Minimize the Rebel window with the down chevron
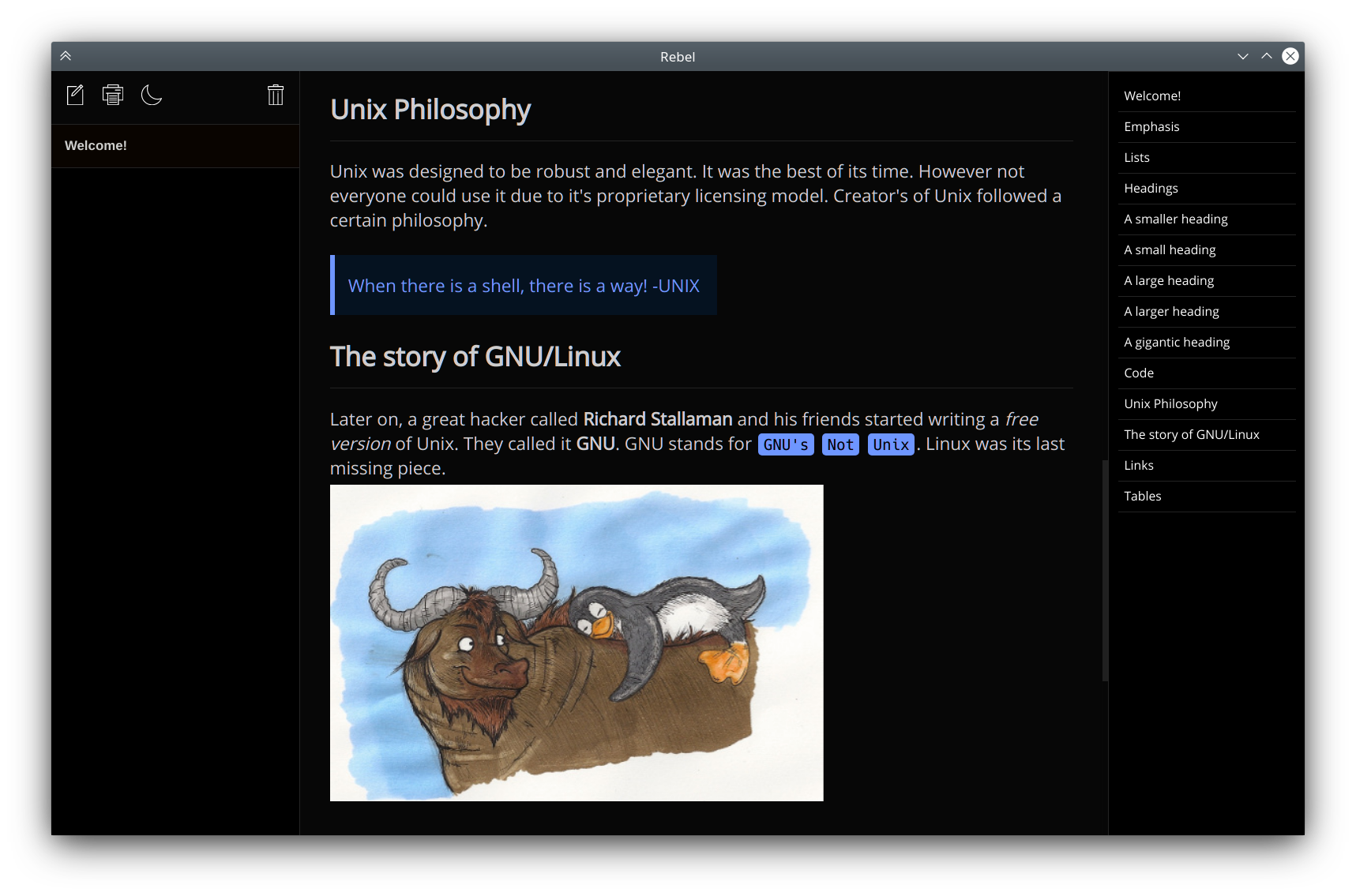The width and height of the screenshot is (1356, 896). pyautogui.click(x=1243, y=56)
